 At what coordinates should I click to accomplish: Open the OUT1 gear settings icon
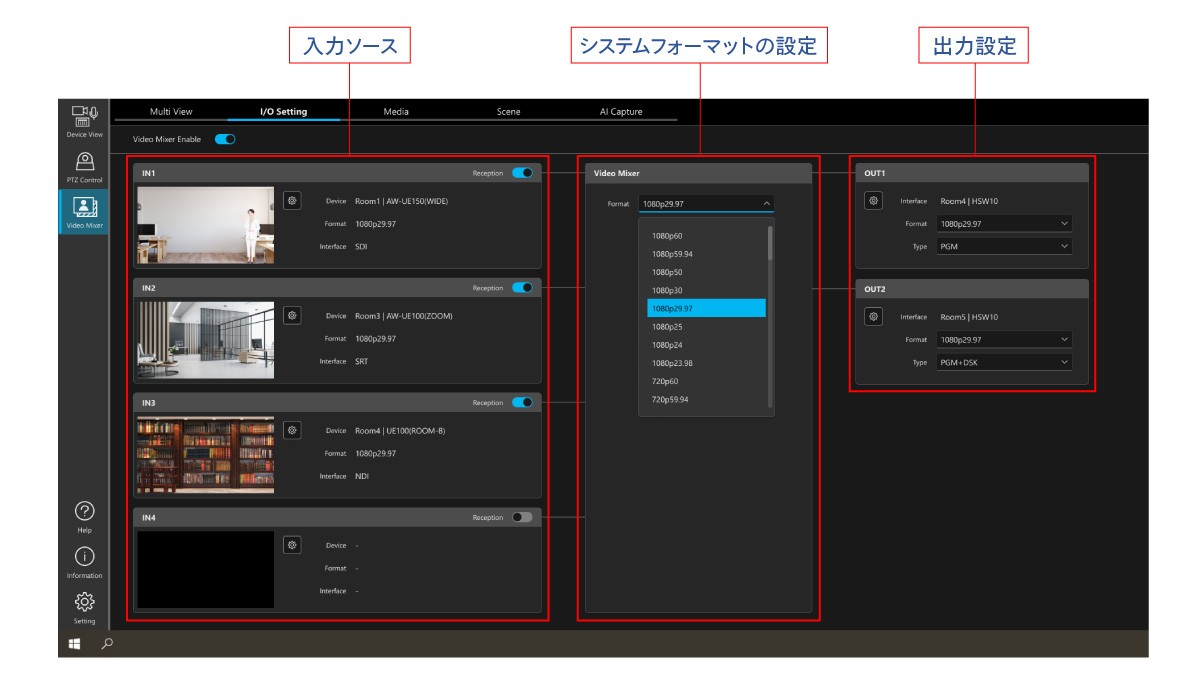(873, 200)
